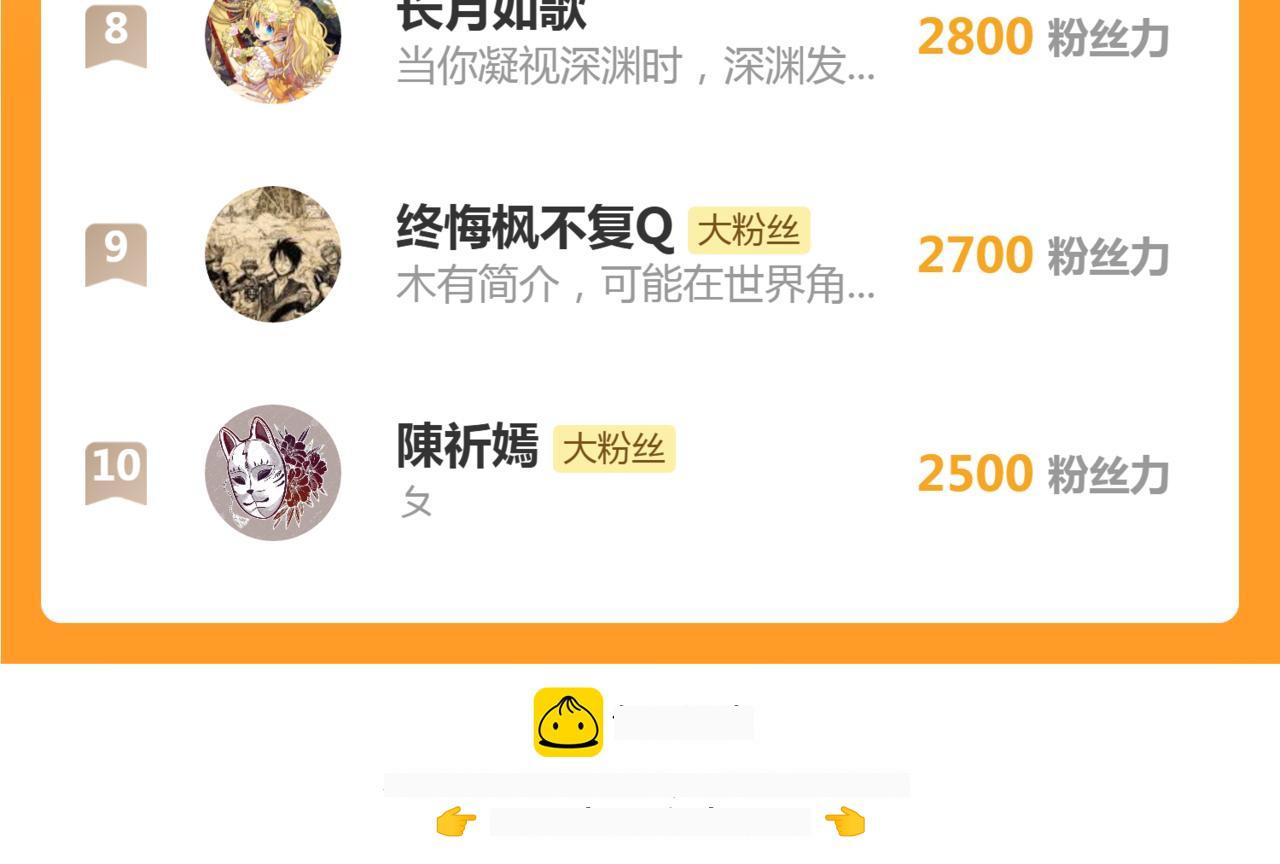Click the 2800 粉丝力 score
The image size is (1280, 864).
pos(1043,37)
